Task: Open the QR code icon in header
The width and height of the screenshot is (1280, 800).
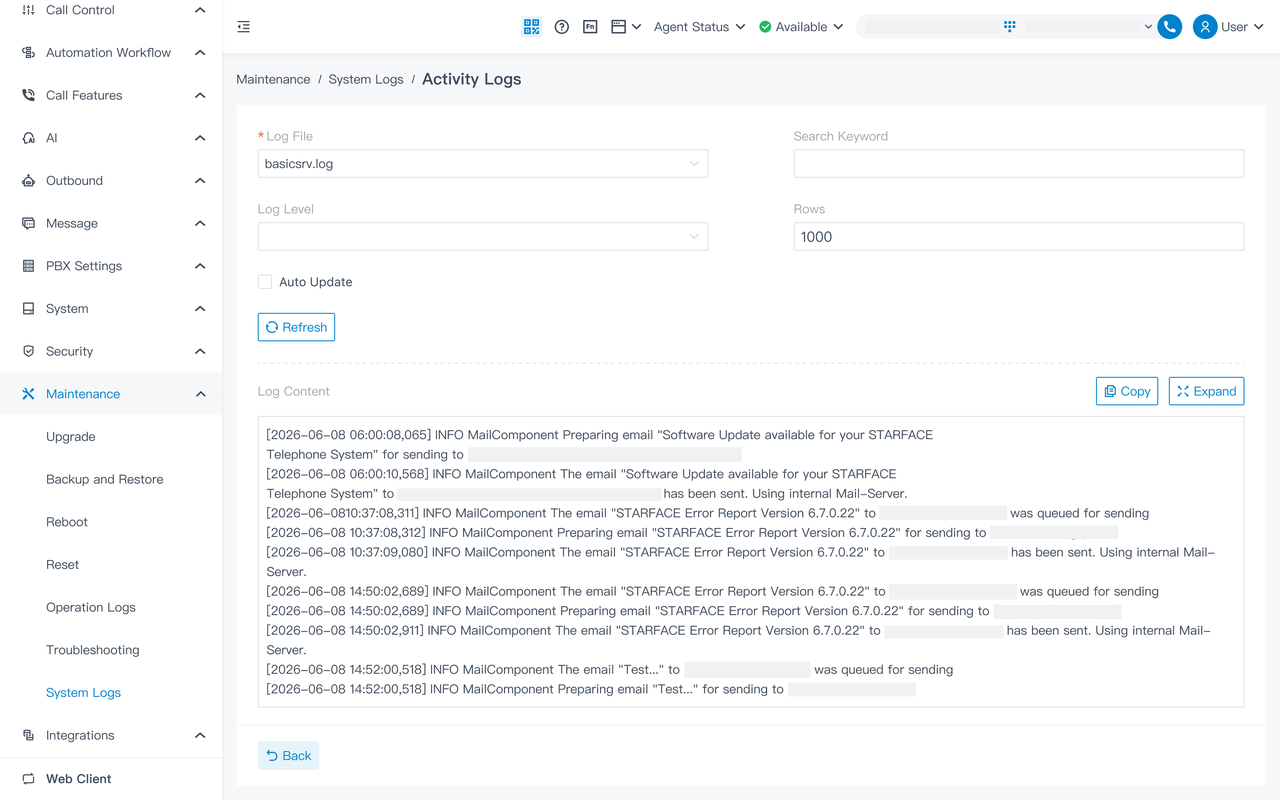Action: tap(532, 27)
